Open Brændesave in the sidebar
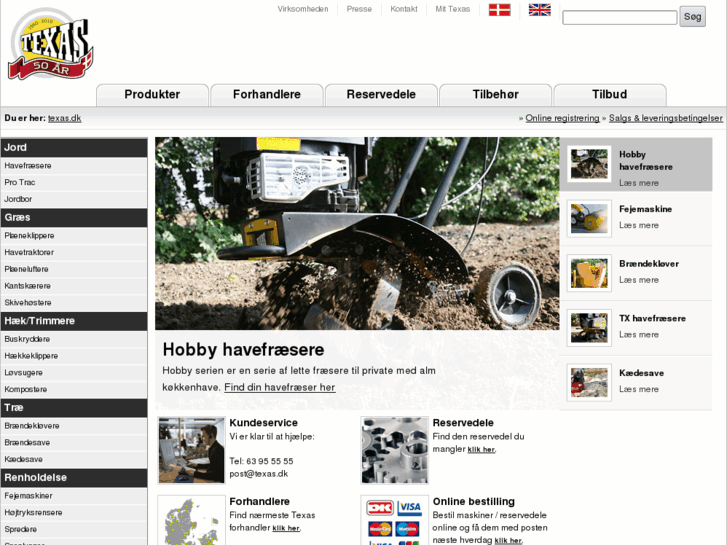 click(74, 442)
